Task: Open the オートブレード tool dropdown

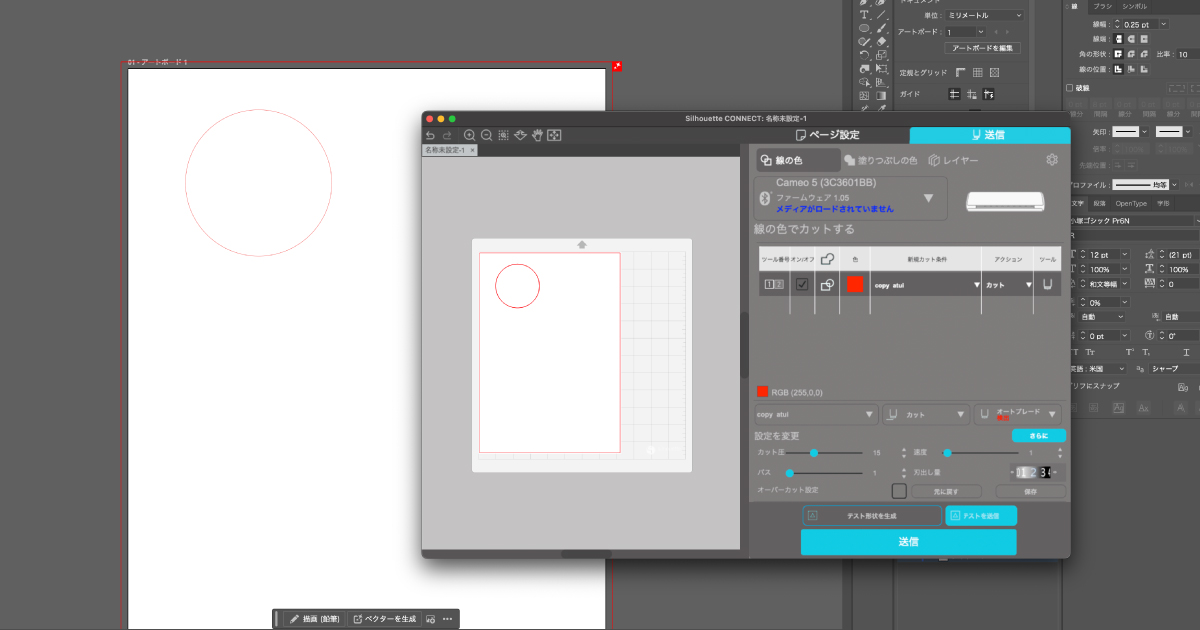Action: click(1052, 414)
